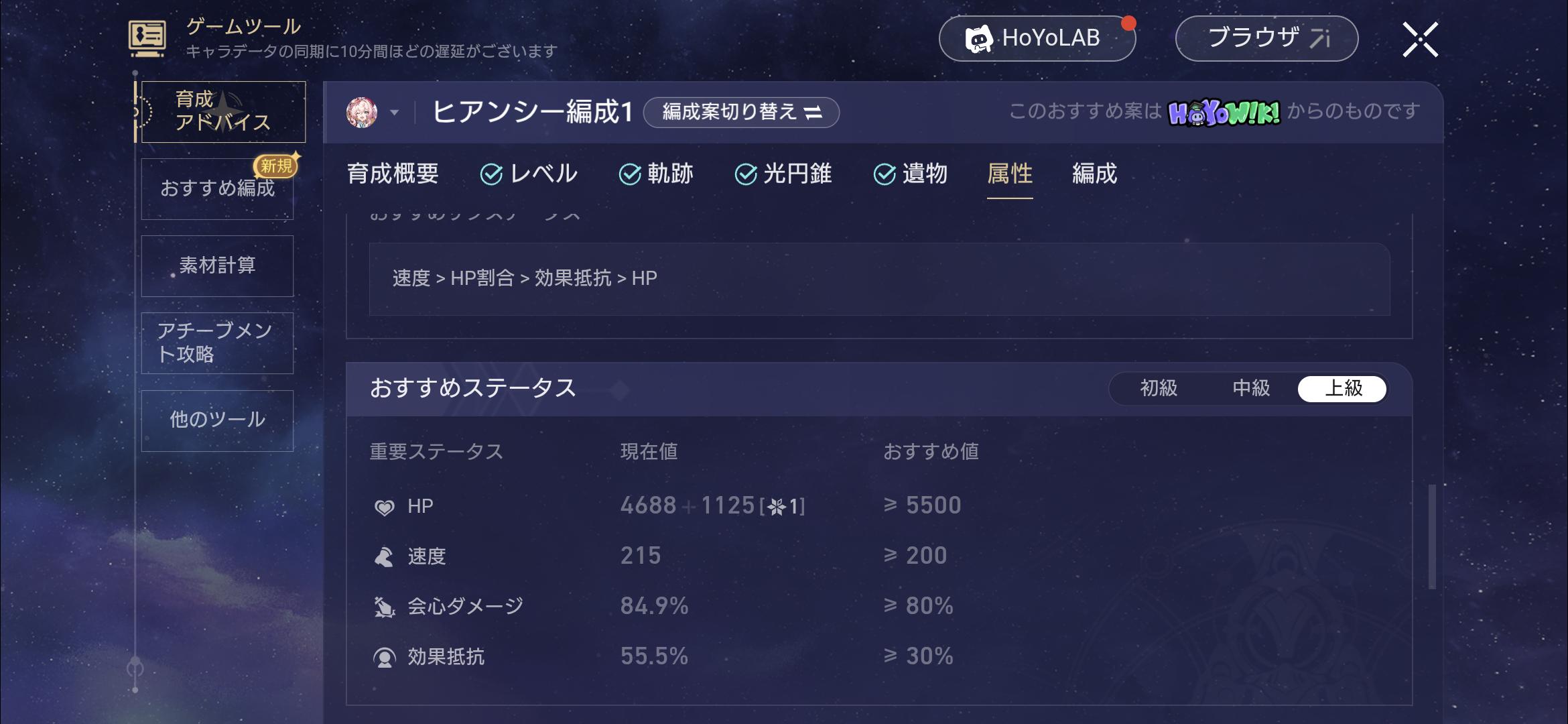Click the HoYoLAB mascot icon

(x=978, y=39)
